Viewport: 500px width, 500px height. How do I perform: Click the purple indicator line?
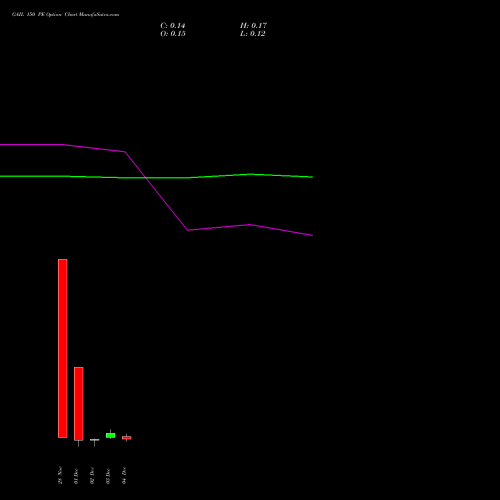click(157, 191)
